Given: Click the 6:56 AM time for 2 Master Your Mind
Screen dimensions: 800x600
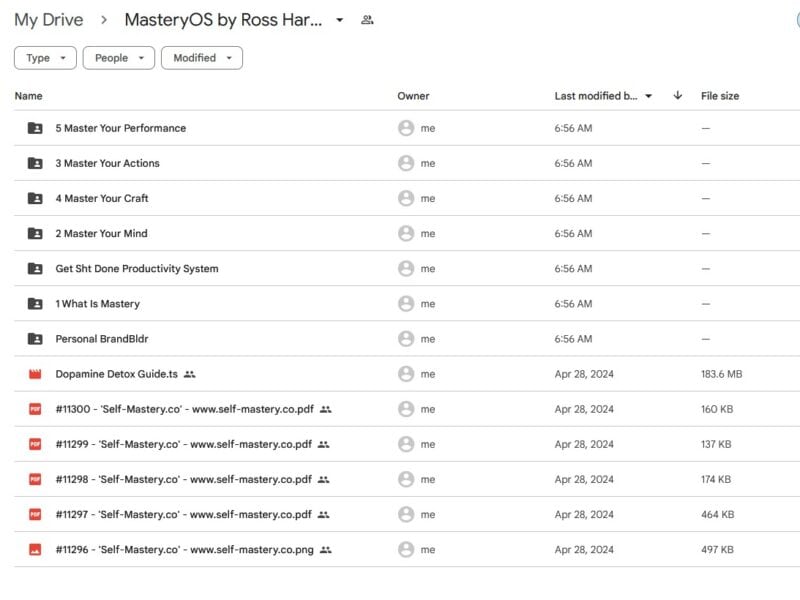Looking at the screenshot, I should tap(573, 234).
